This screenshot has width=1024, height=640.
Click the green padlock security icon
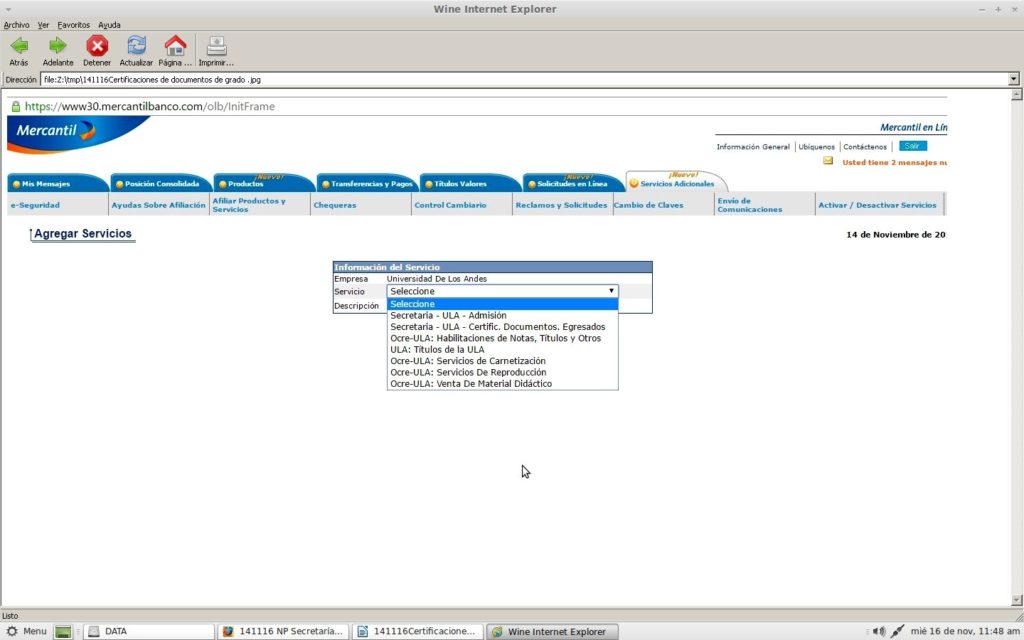tap(16, 106)
